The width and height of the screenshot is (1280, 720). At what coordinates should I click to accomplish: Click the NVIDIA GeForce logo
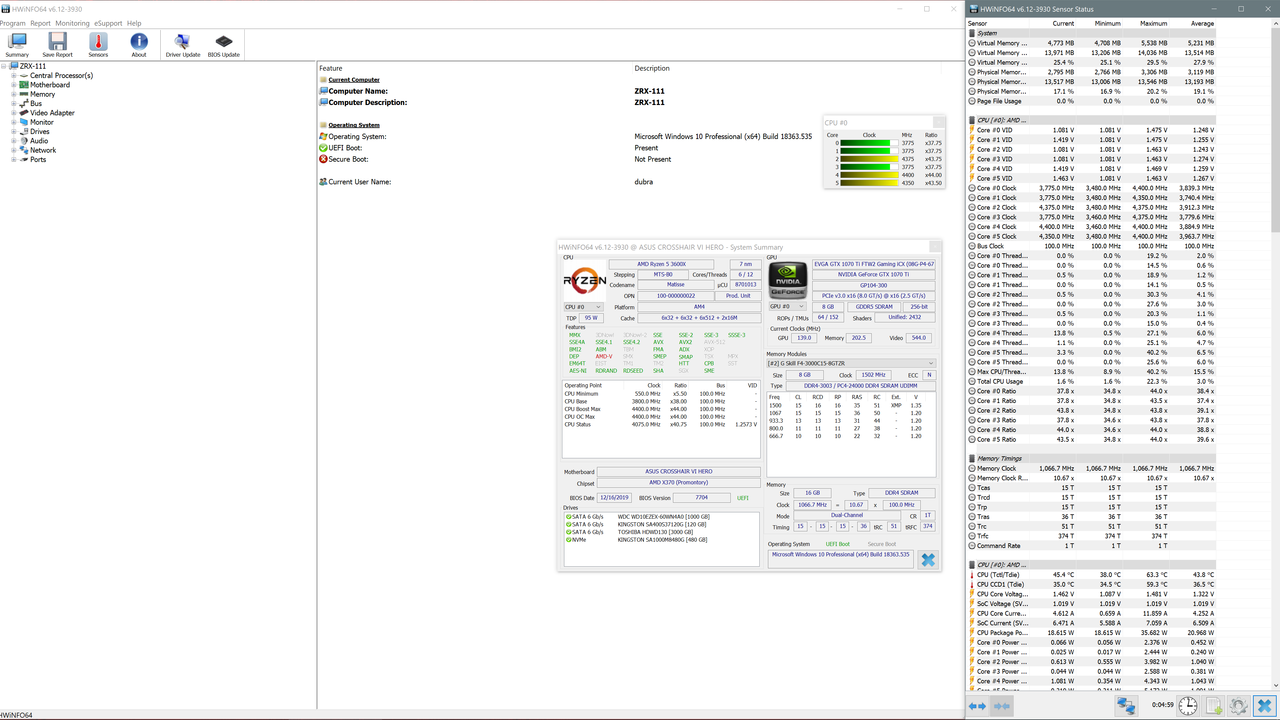pos(787,280)
